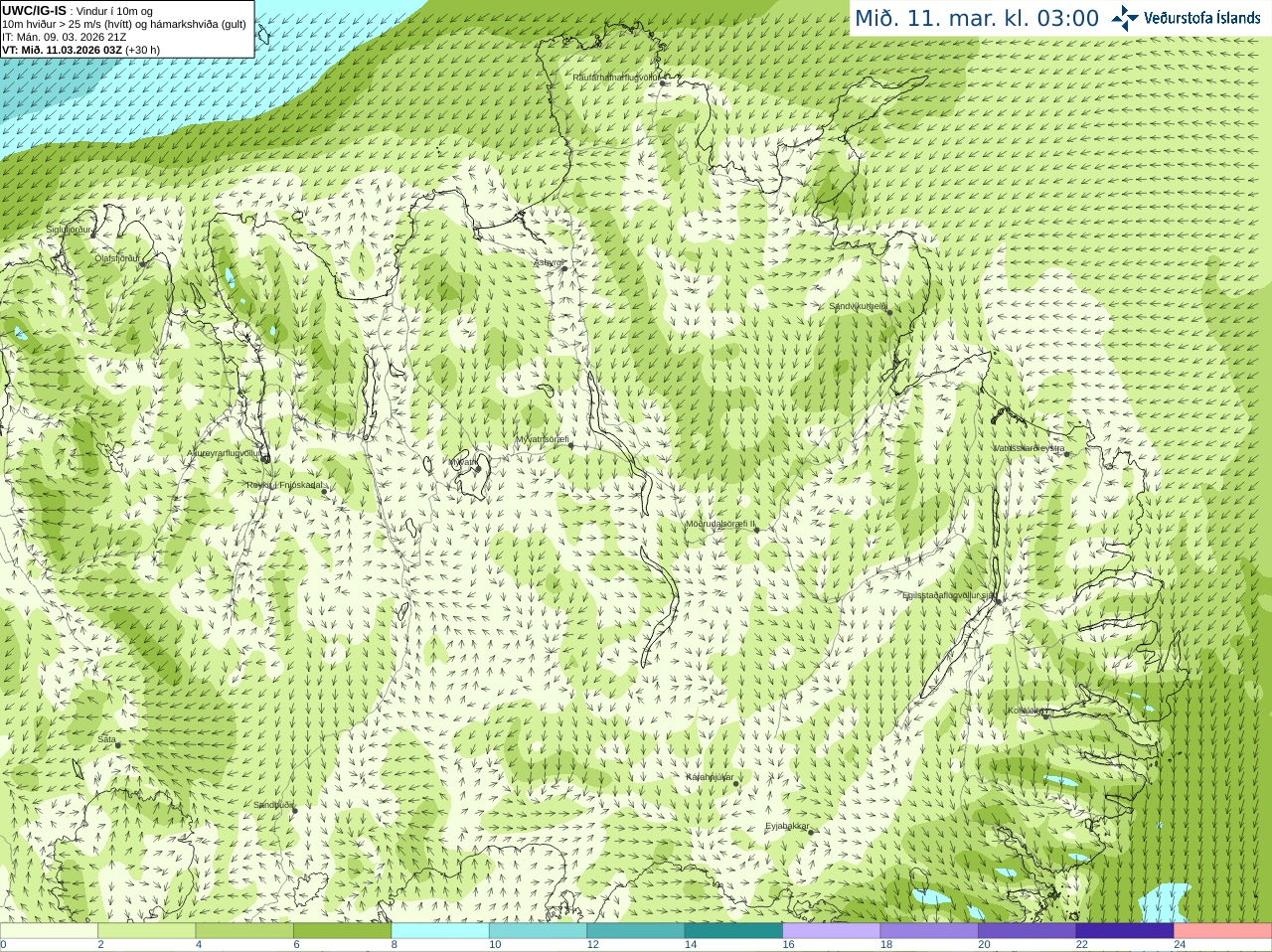The width and height of the screenshot is (1272, 952).
Task: Click the 2–4 m/s light green legend swatch
Action: [147, 931]
